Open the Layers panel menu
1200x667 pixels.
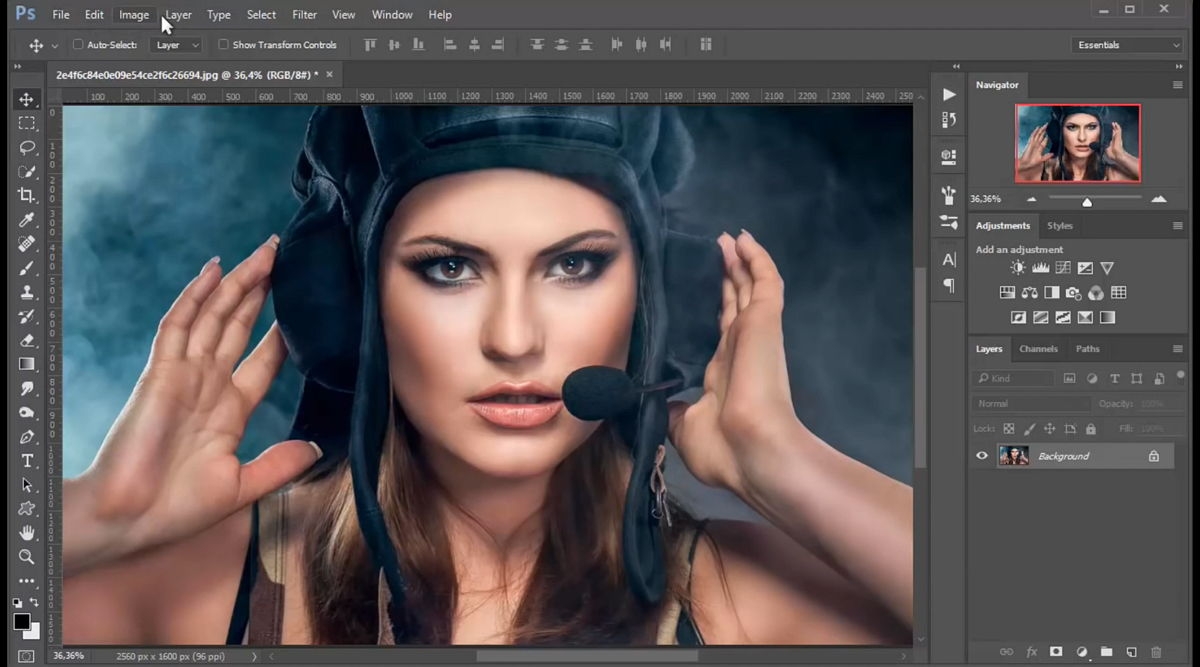tap(1178, 349)
